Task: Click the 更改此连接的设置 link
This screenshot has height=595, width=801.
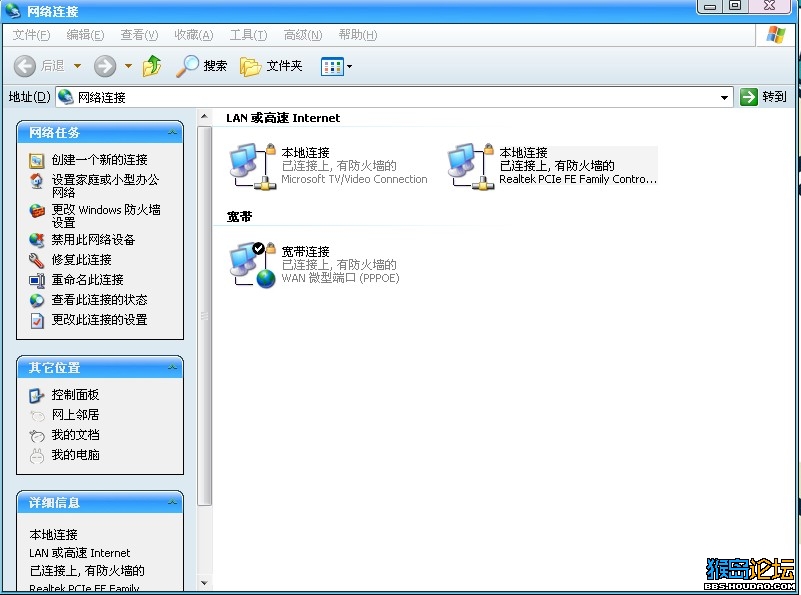Action: click(x=100, y=320)
